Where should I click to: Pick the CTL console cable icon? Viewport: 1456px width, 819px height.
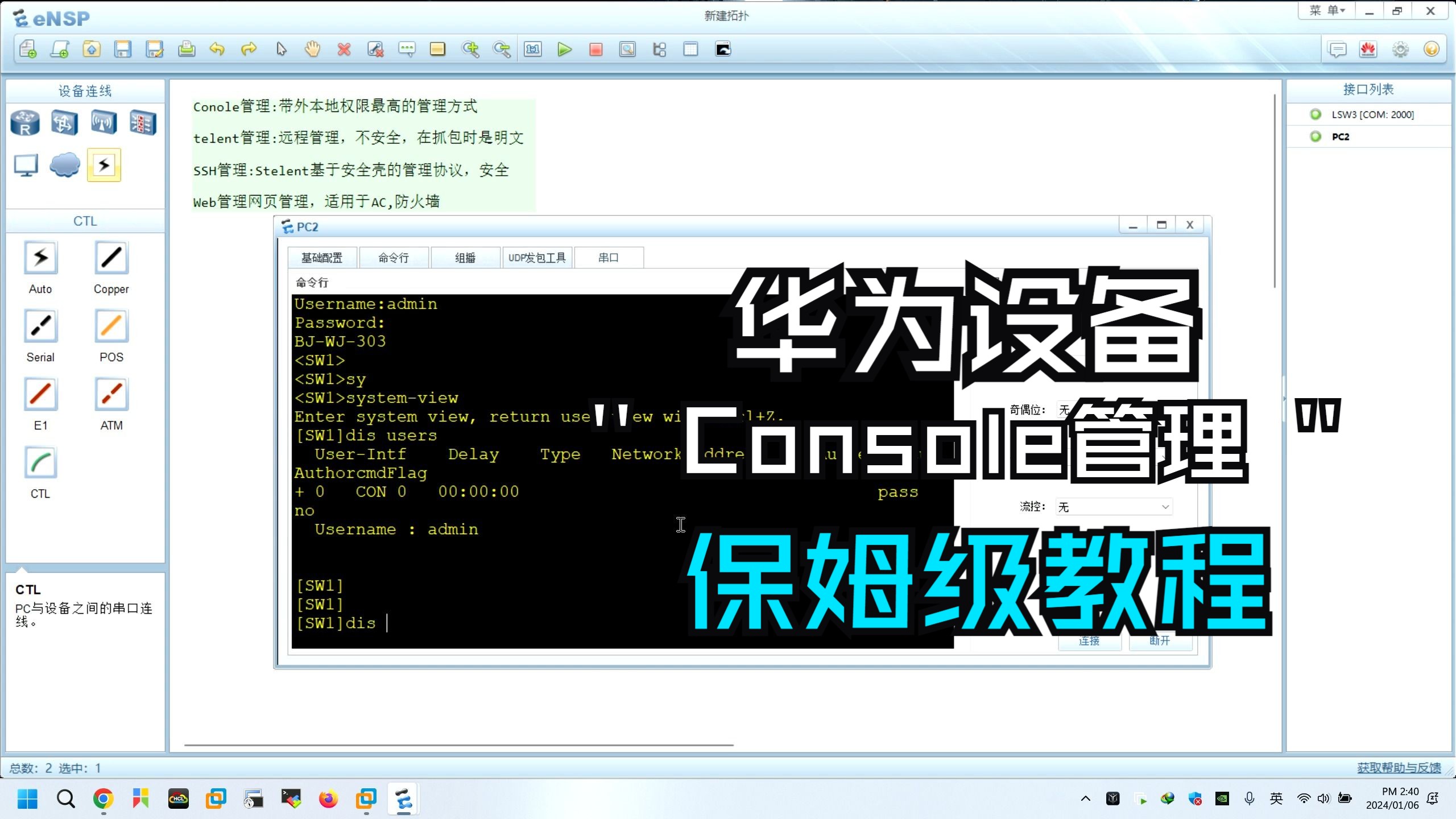tap(40, 464)
